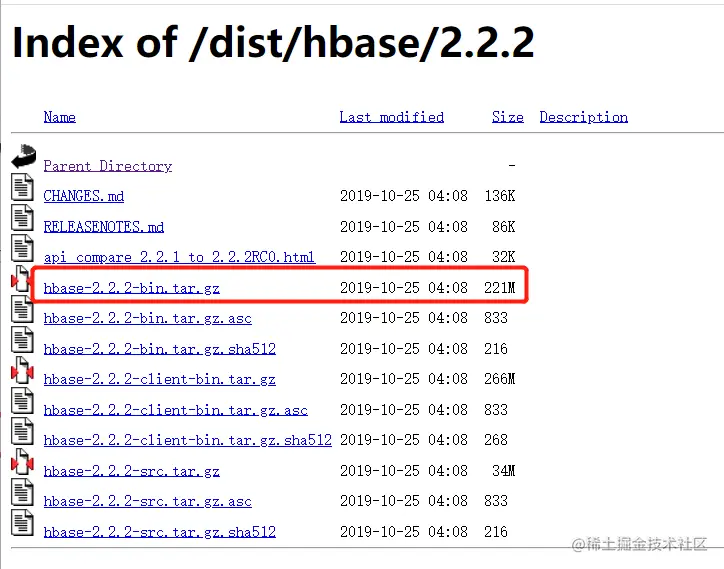Click the file icon beside hbase-2.2.2-bin.tar.gz.sha512
Viewport: 724px width, 569px height.
click(x=22, y=339)
